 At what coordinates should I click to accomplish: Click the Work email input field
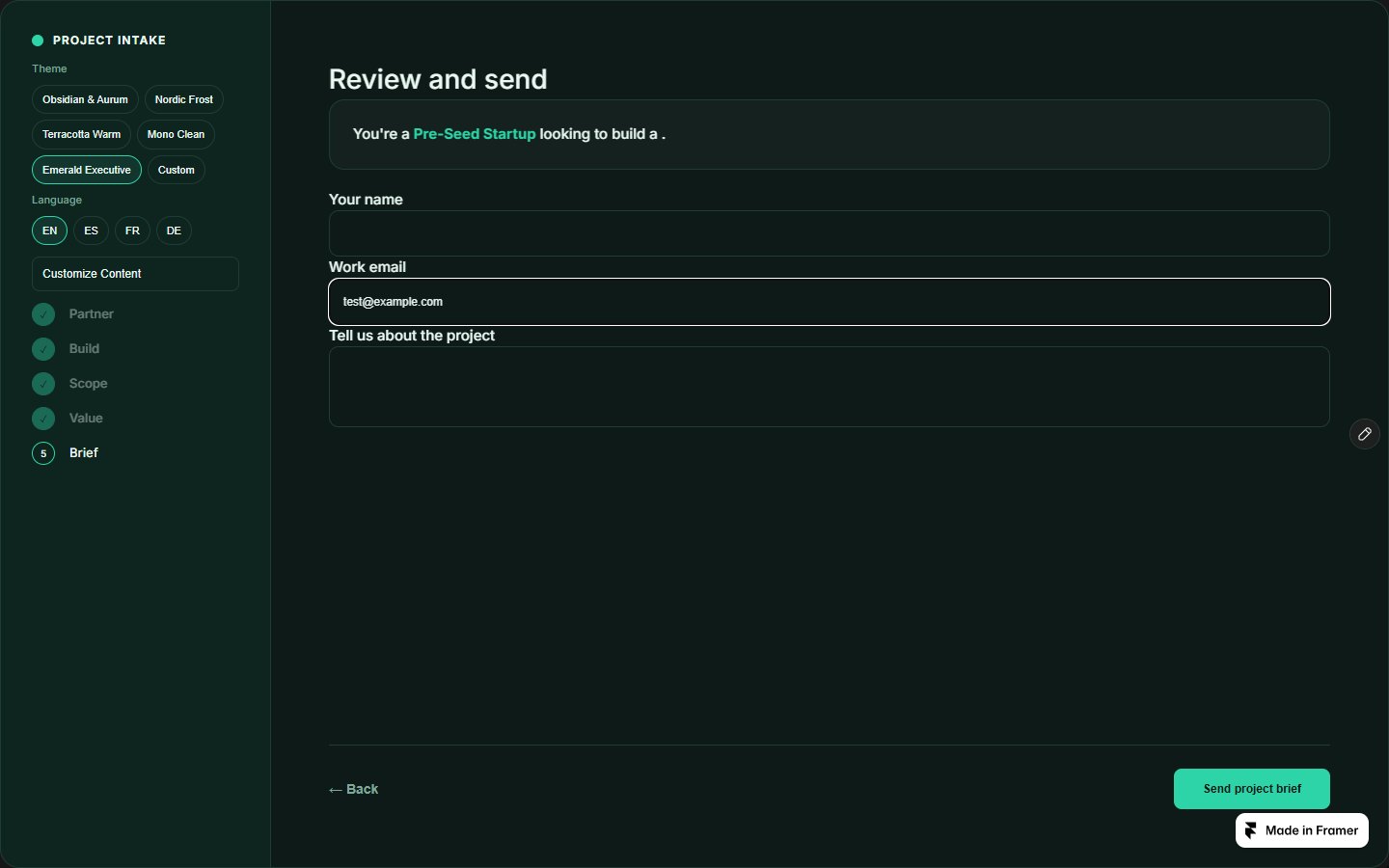click(830, 302)
